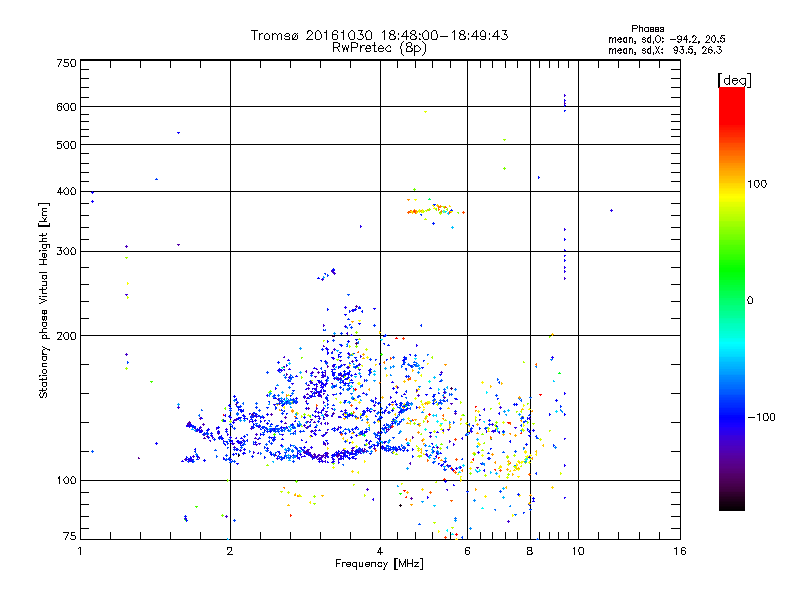Click the x-axis tick label 16

(x=680, y=551)
